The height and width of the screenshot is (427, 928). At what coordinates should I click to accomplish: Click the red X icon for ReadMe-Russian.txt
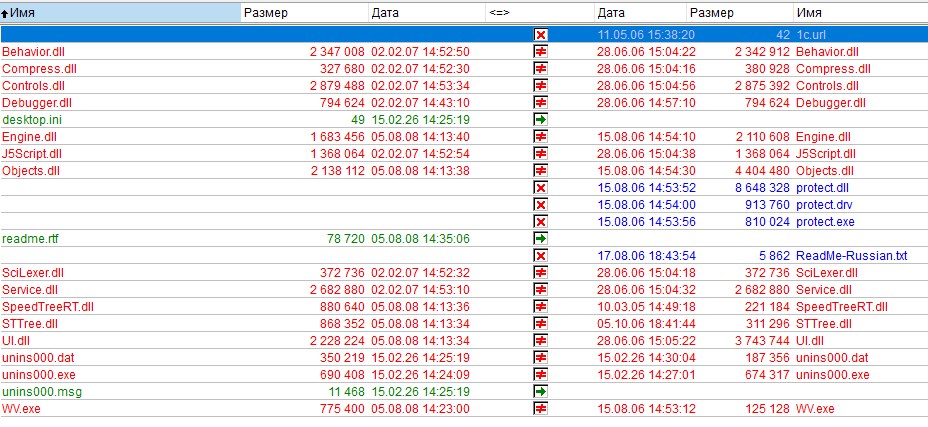coord(540,256)
